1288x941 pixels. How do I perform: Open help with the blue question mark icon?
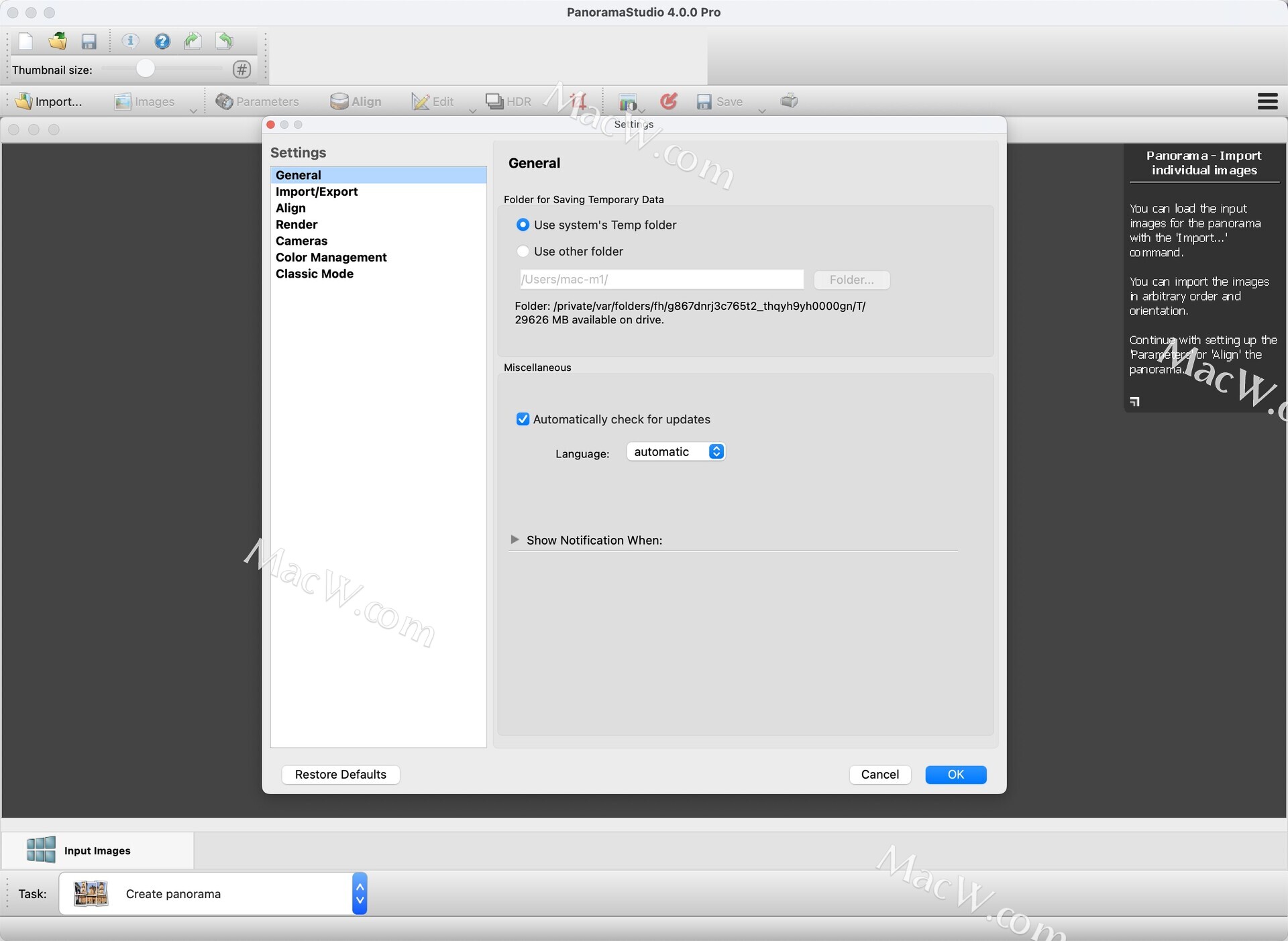[x=162, y=42]
